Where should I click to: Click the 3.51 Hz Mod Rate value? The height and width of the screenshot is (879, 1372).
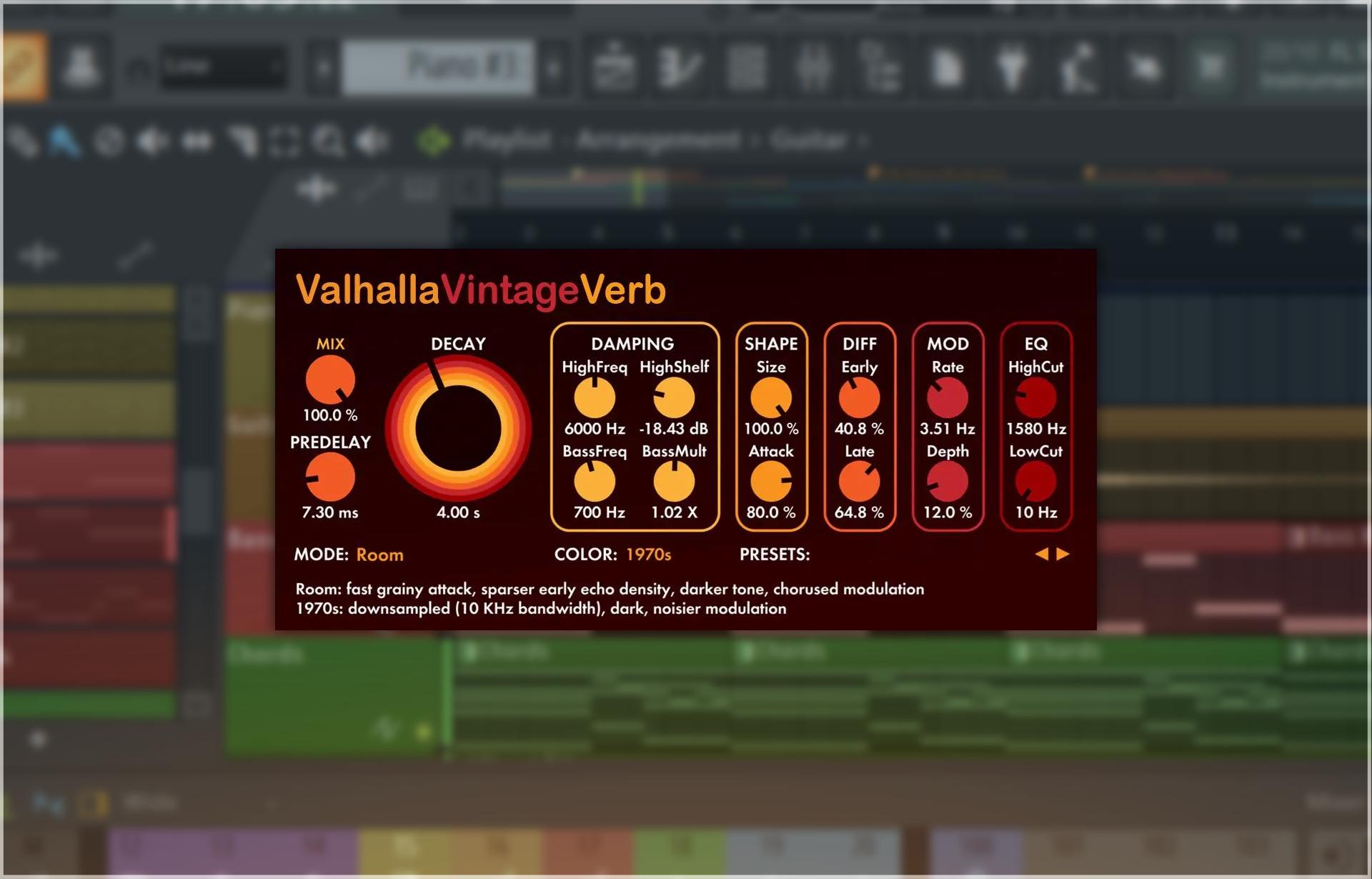[948, 429]
